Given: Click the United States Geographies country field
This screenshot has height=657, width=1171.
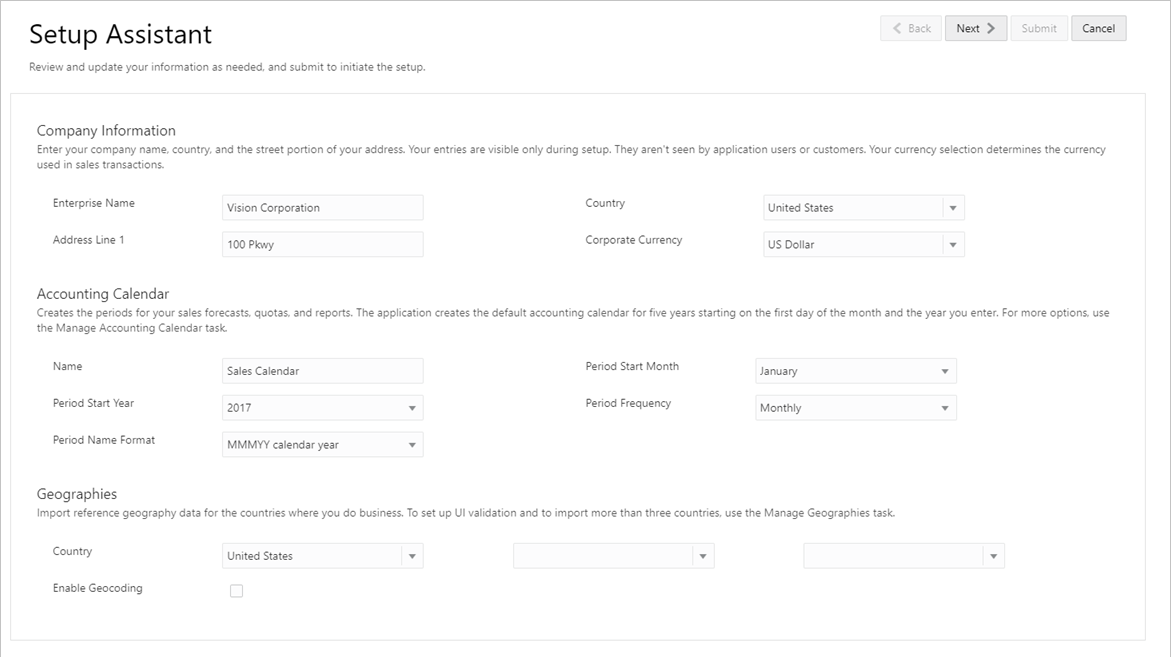Looking at the screenshot, I should (312, 556).
